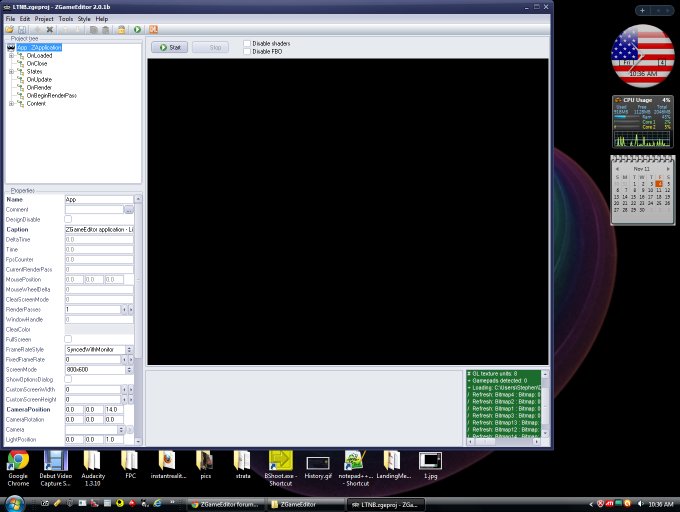Go to next month in calendar gadget
Screen dimensions: 680x512
(668, 168)
